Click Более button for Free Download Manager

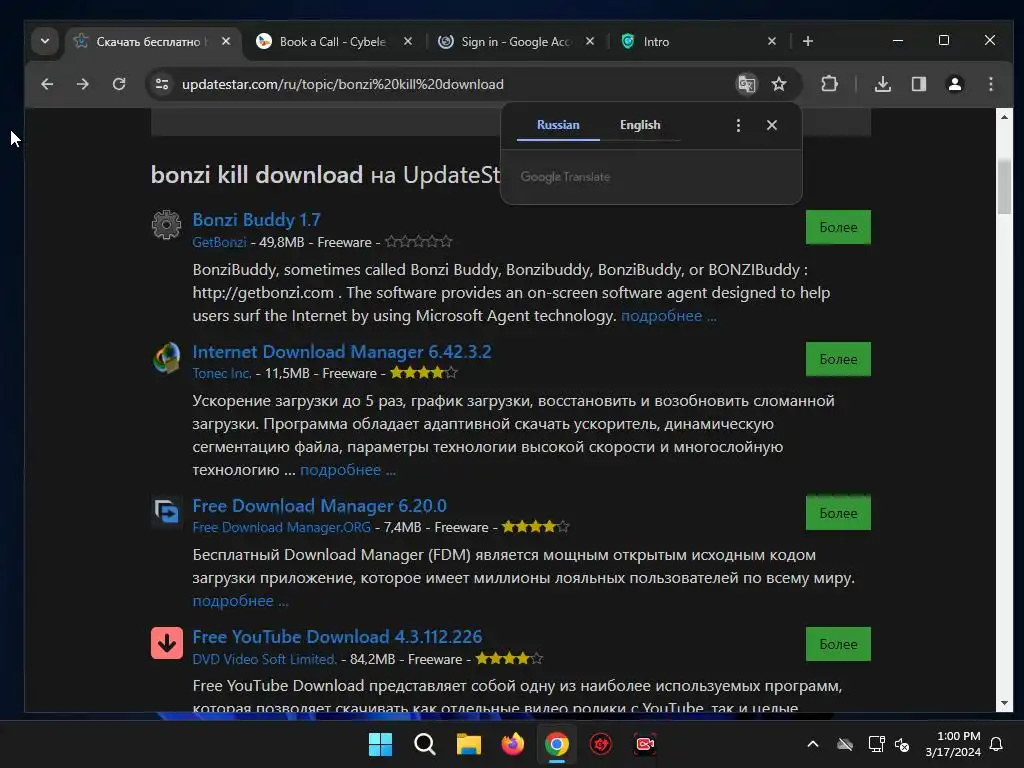click(838, 513)
